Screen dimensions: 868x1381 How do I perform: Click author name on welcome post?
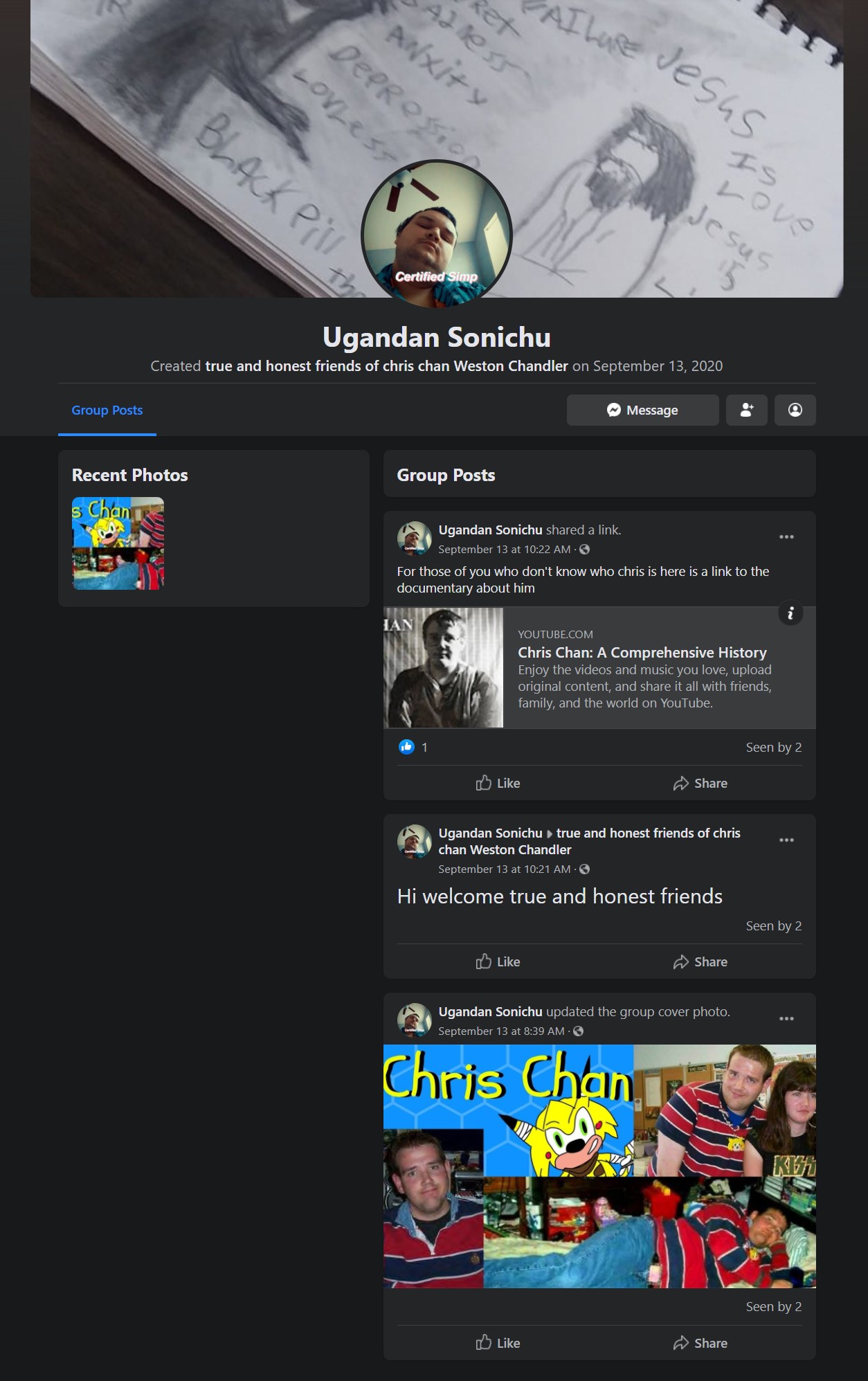point(490,833)
